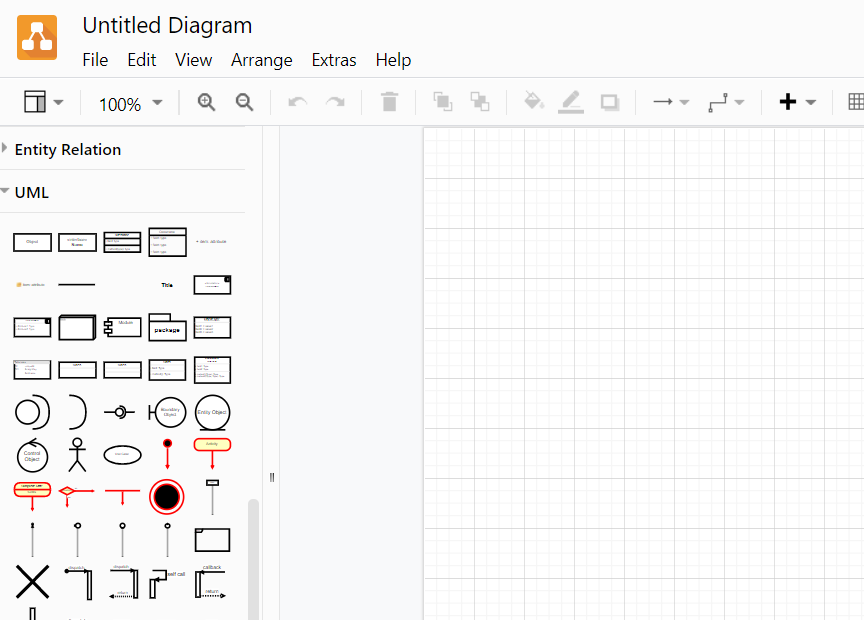
Task: Select the provided required interface shape
Action: (x=33, y=412)
